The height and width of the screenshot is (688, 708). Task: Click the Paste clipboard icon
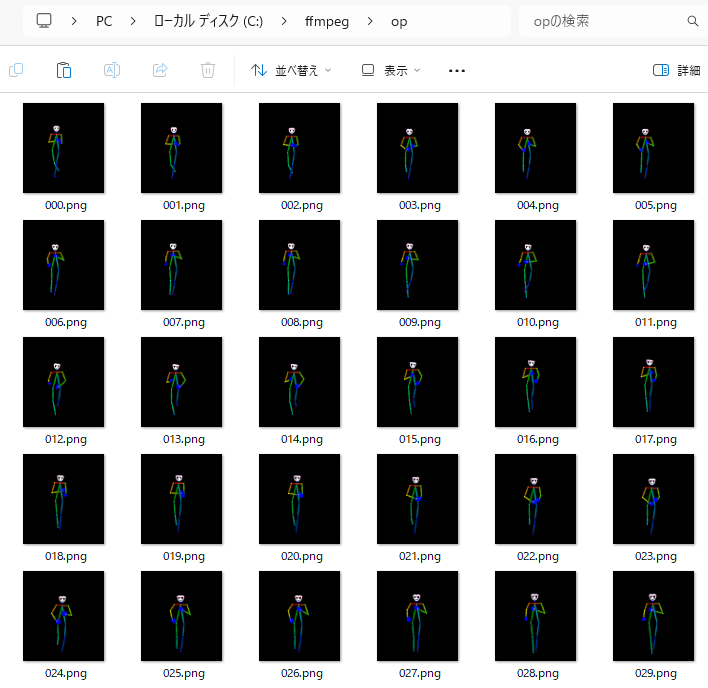(64, 70)
